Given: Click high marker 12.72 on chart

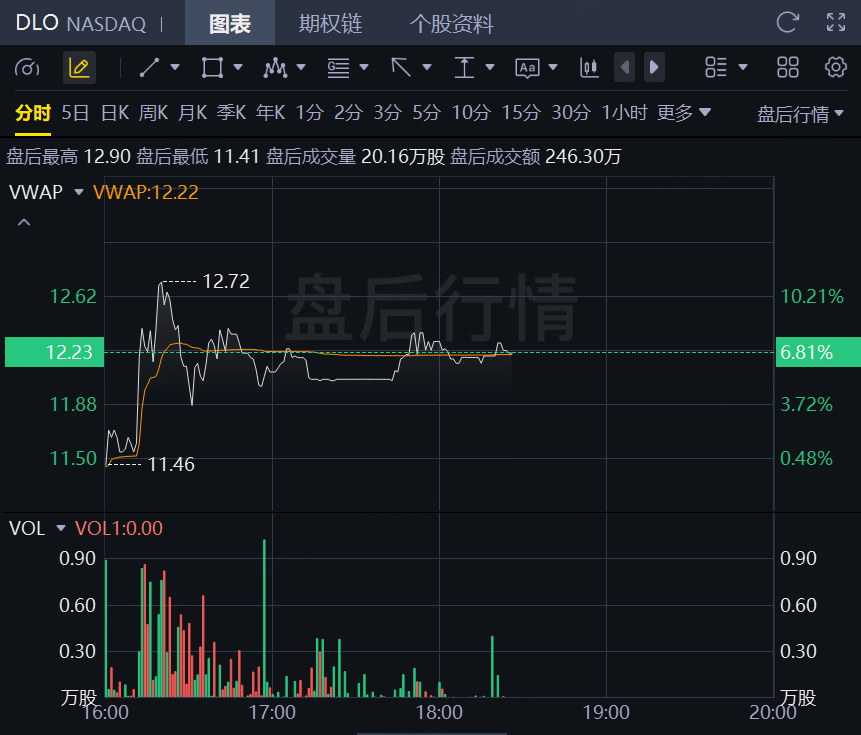Looking at the screenshot, I should pos(226,282).
